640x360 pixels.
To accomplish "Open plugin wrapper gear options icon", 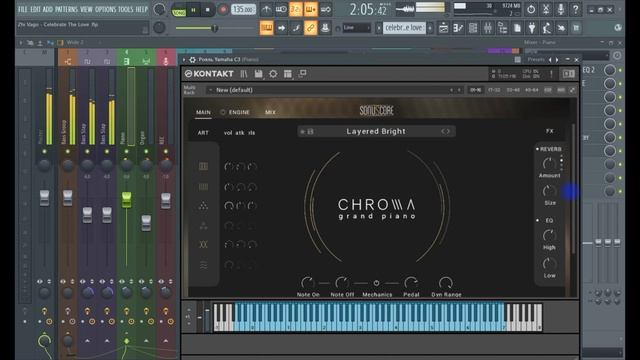I will 192,60.
